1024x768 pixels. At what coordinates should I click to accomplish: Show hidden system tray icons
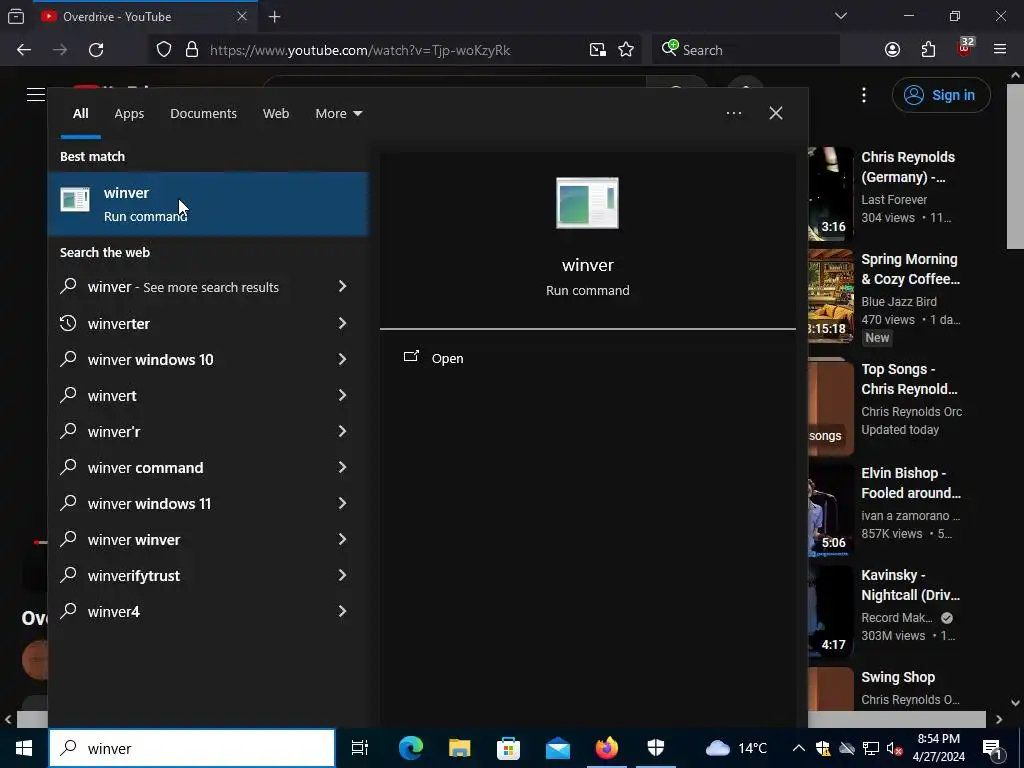[x=799, y=748]
